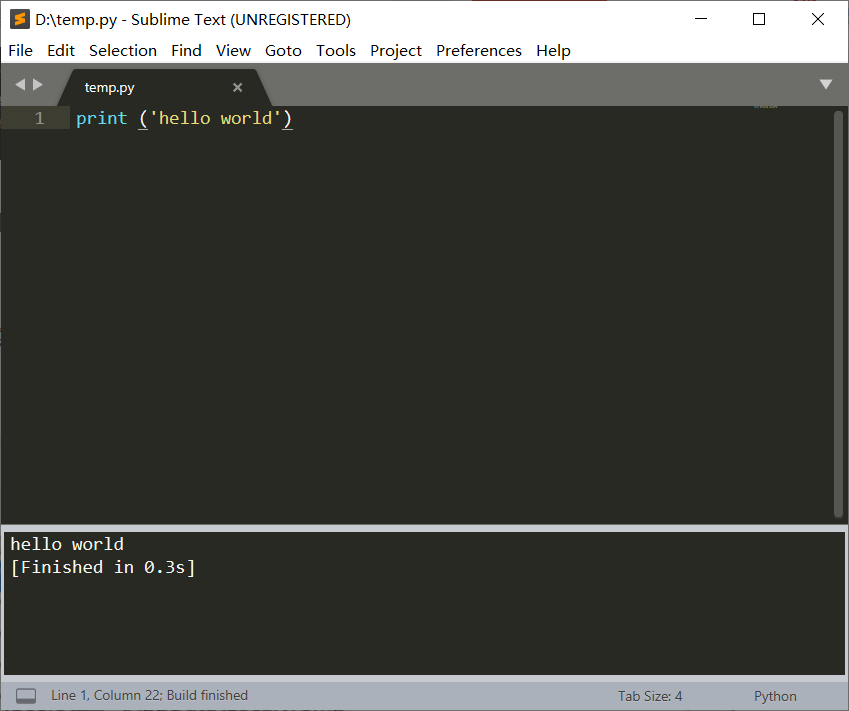Click line number 1 in the gutter
This screenshot has height=711, width=849.
click(40, 118)
